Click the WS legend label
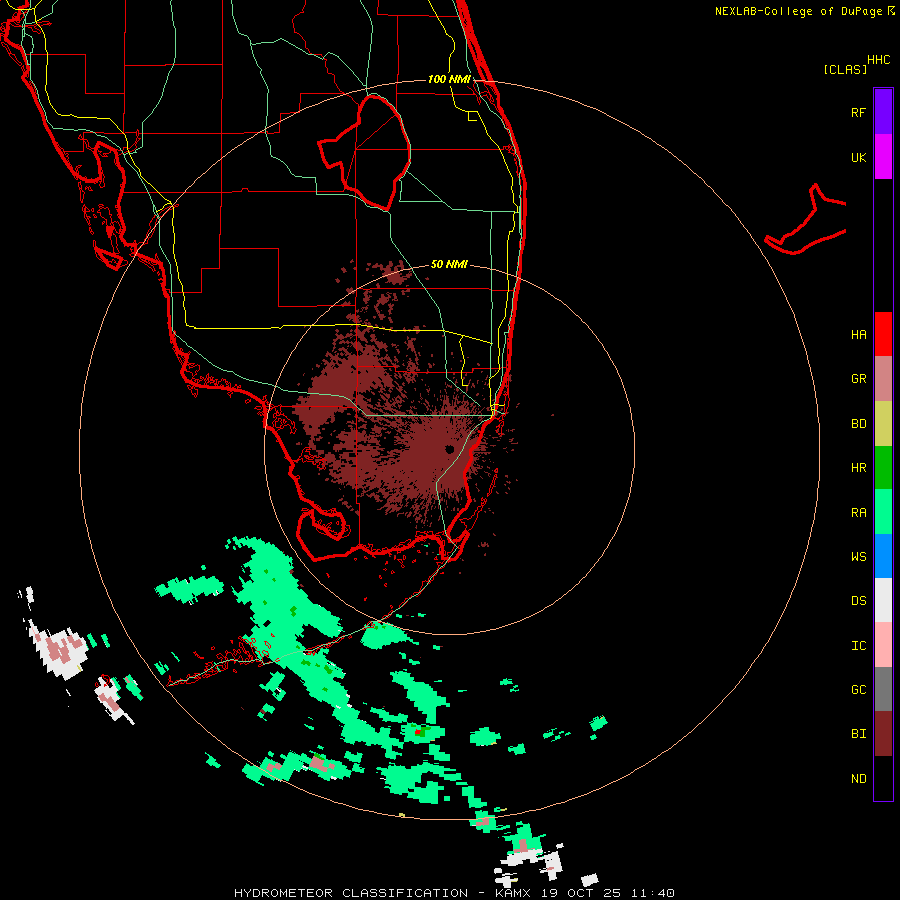This screenshot has width=900, height=900. [x=858, y=557]
